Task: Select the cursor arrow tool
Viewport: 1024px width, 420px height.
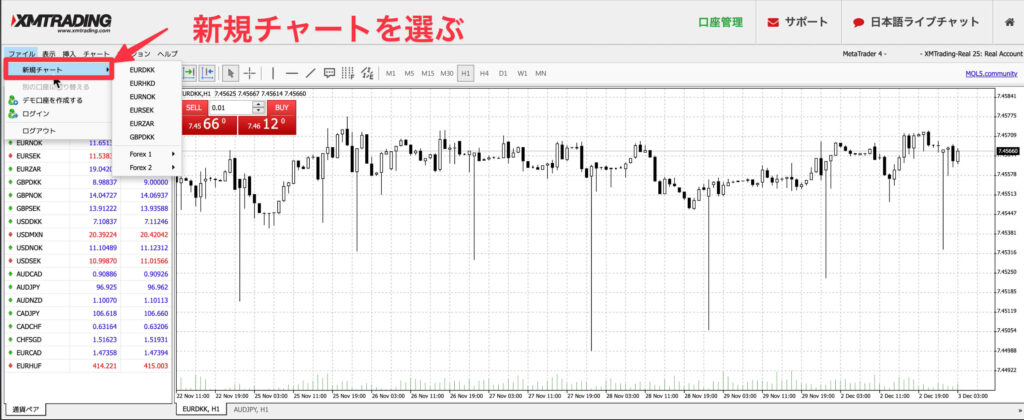Action: (x=231, y=73)
